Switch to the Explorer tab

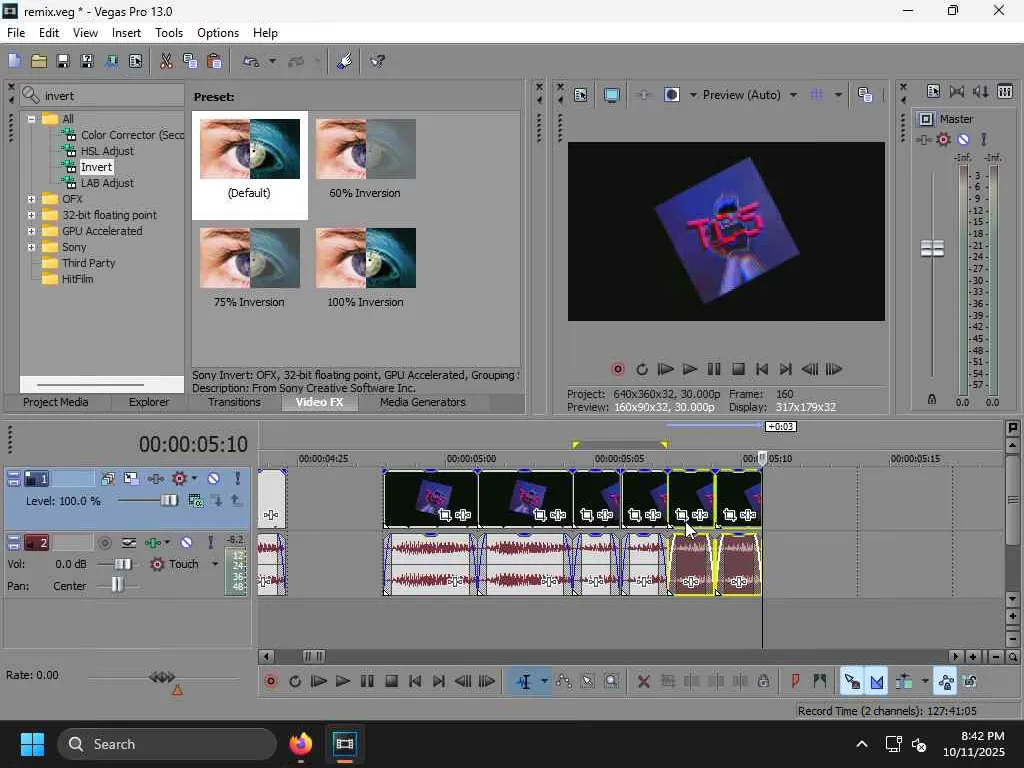(149, 402)
